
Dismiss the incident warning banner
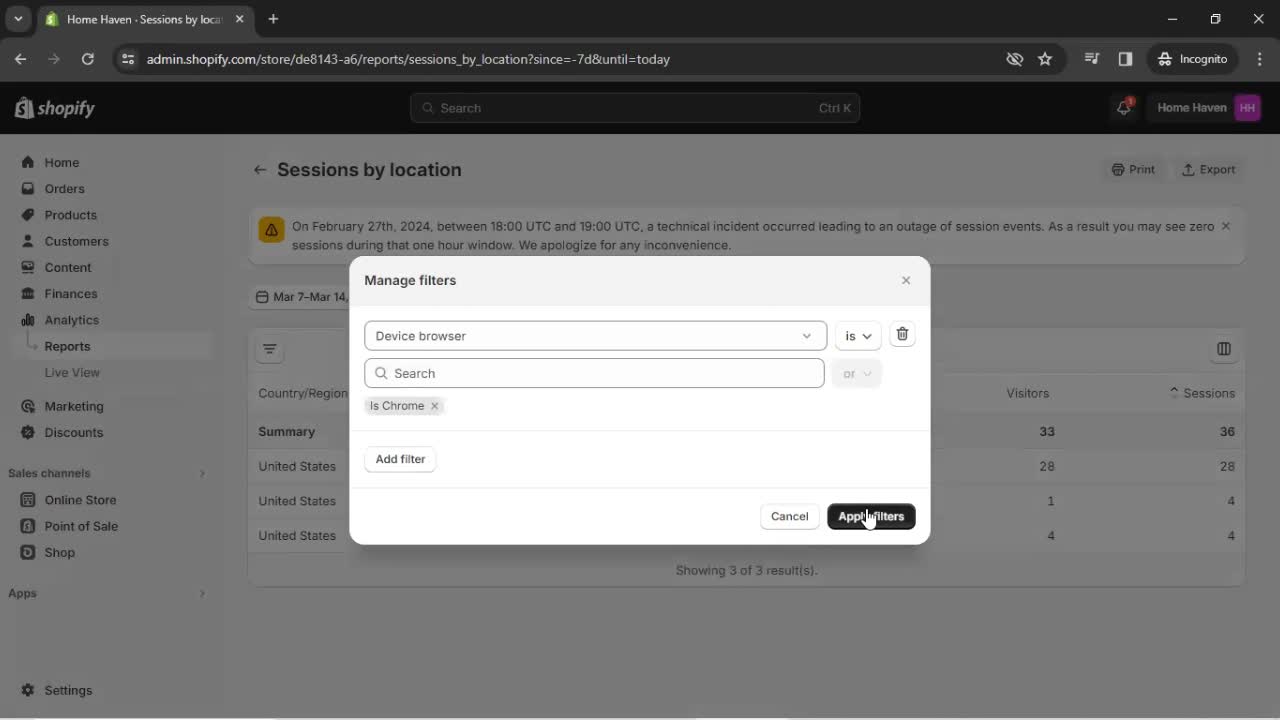coord(1226,226)
